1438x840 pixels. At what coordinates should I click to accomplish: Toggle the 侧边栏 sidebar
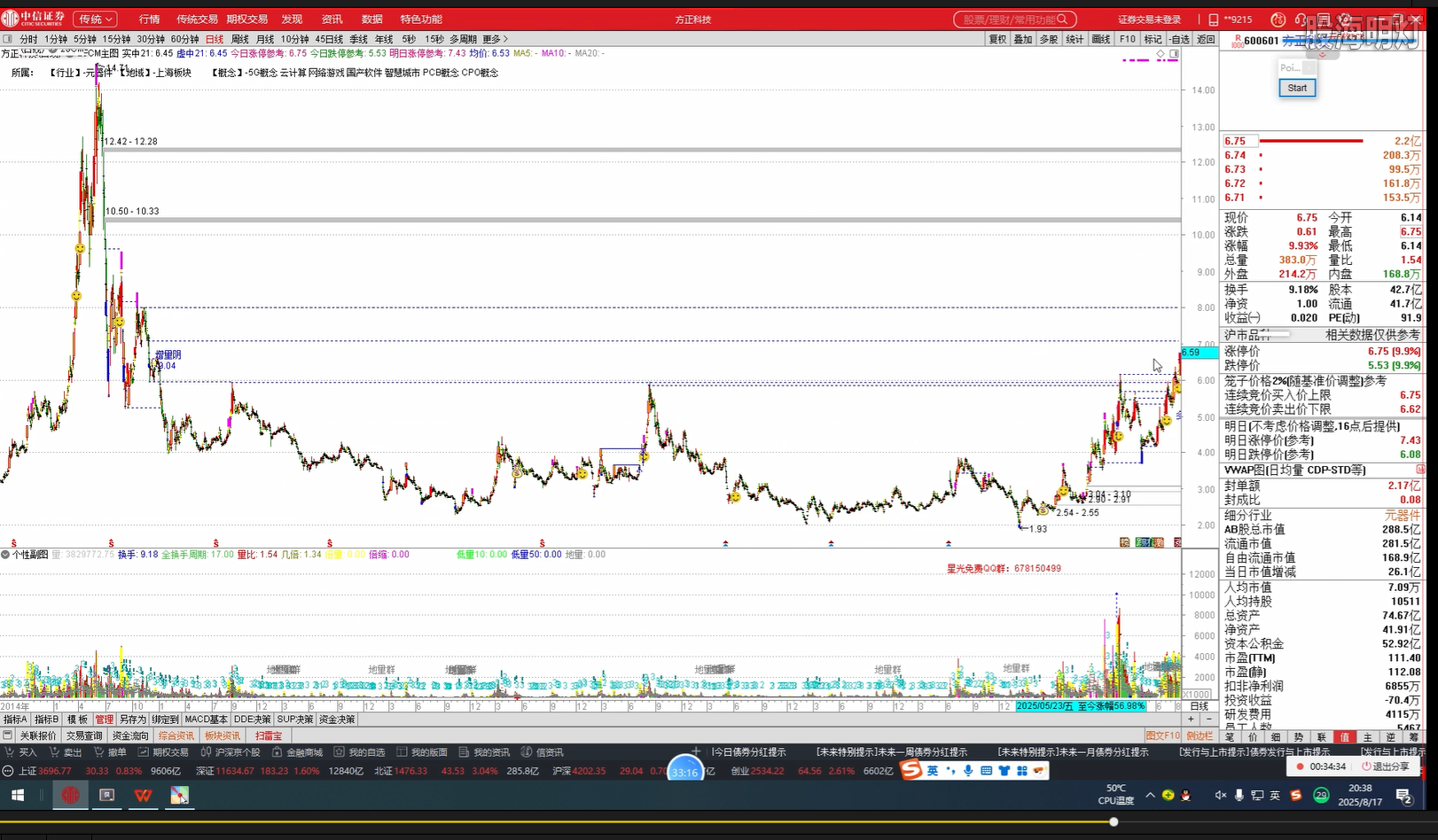tap(1200, 735)
